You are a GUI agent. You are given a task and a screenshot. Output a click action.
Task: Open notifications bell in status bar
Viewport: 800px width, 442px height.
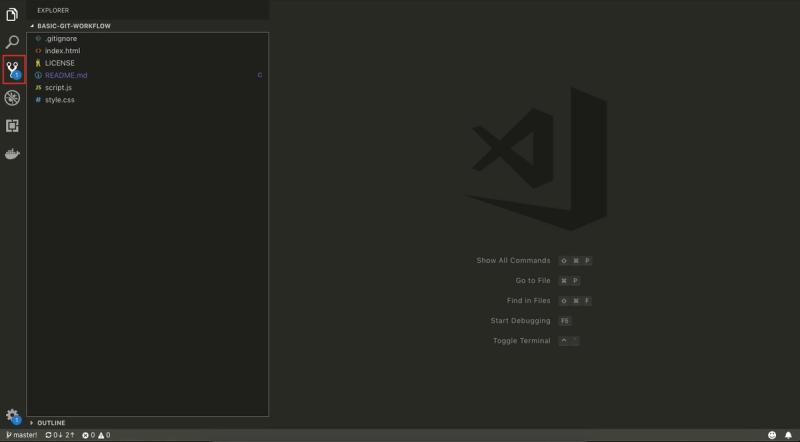tap(788, 435)
